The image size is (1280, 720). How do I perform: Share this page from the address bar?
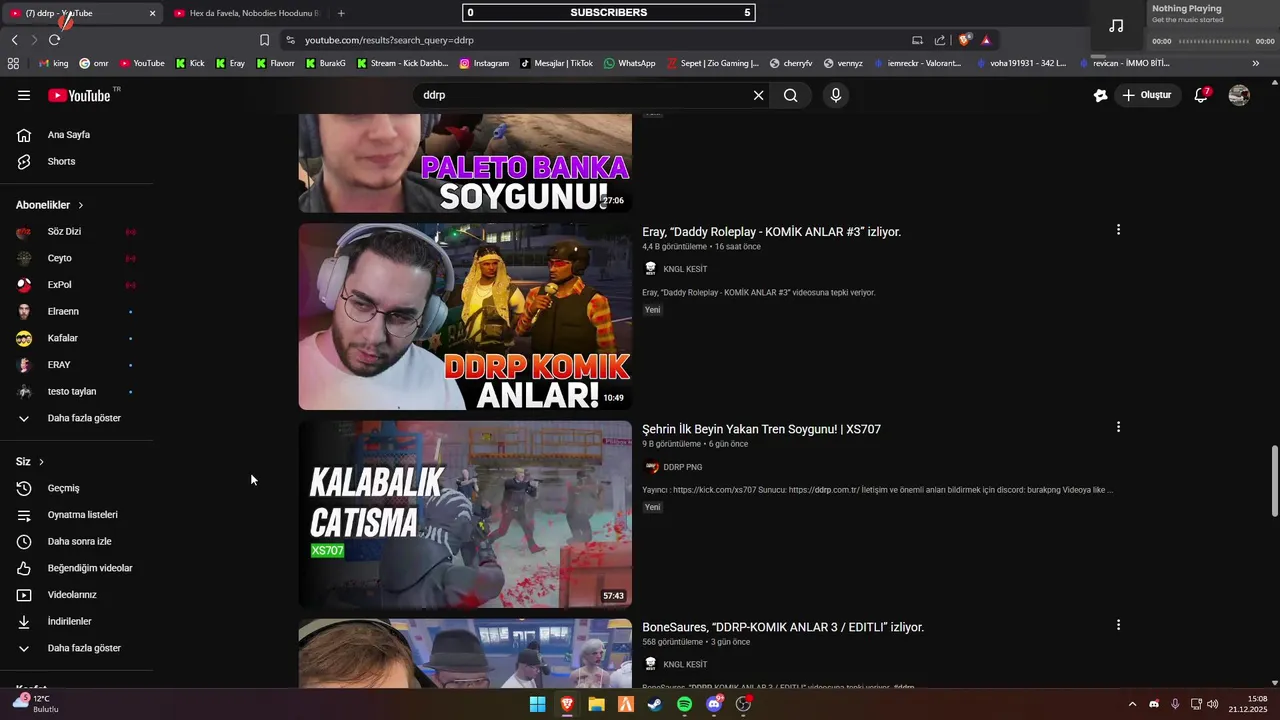tap(940, 40)
